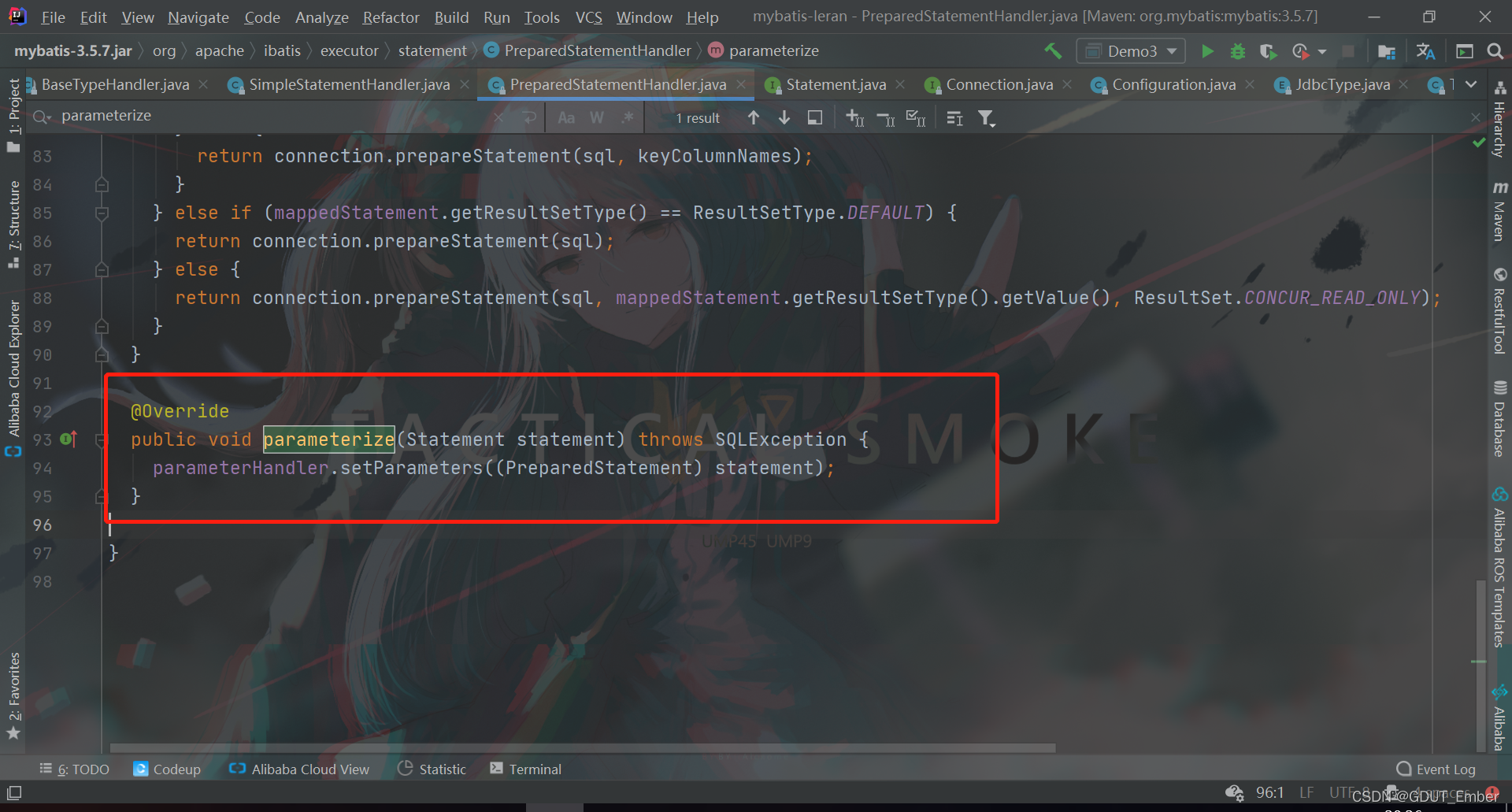
Task: Open the VCS menu
Action: (588, 17)
